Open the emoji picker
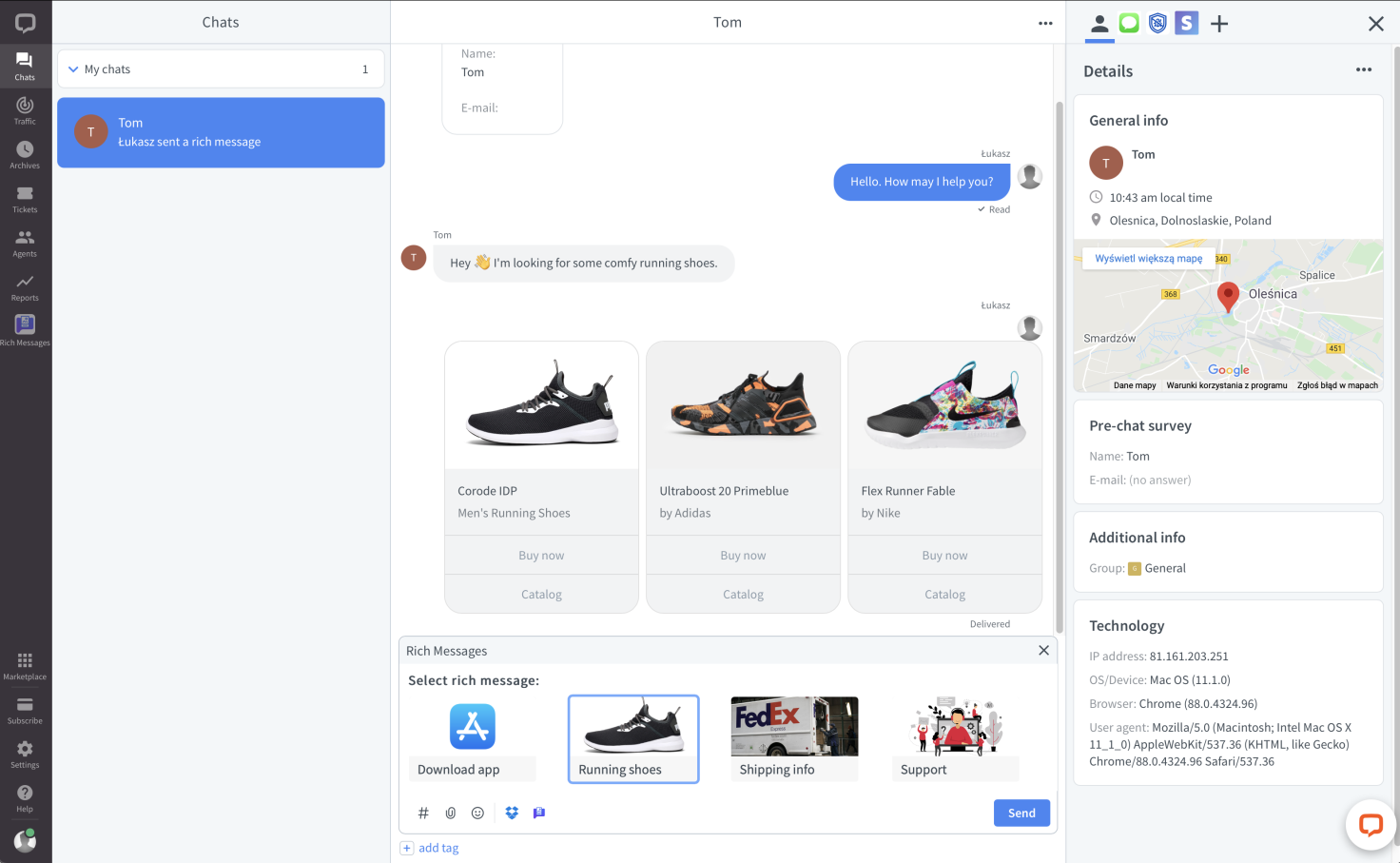The width and height of the screenshot is (1400, 863). [x=477, y=813]
